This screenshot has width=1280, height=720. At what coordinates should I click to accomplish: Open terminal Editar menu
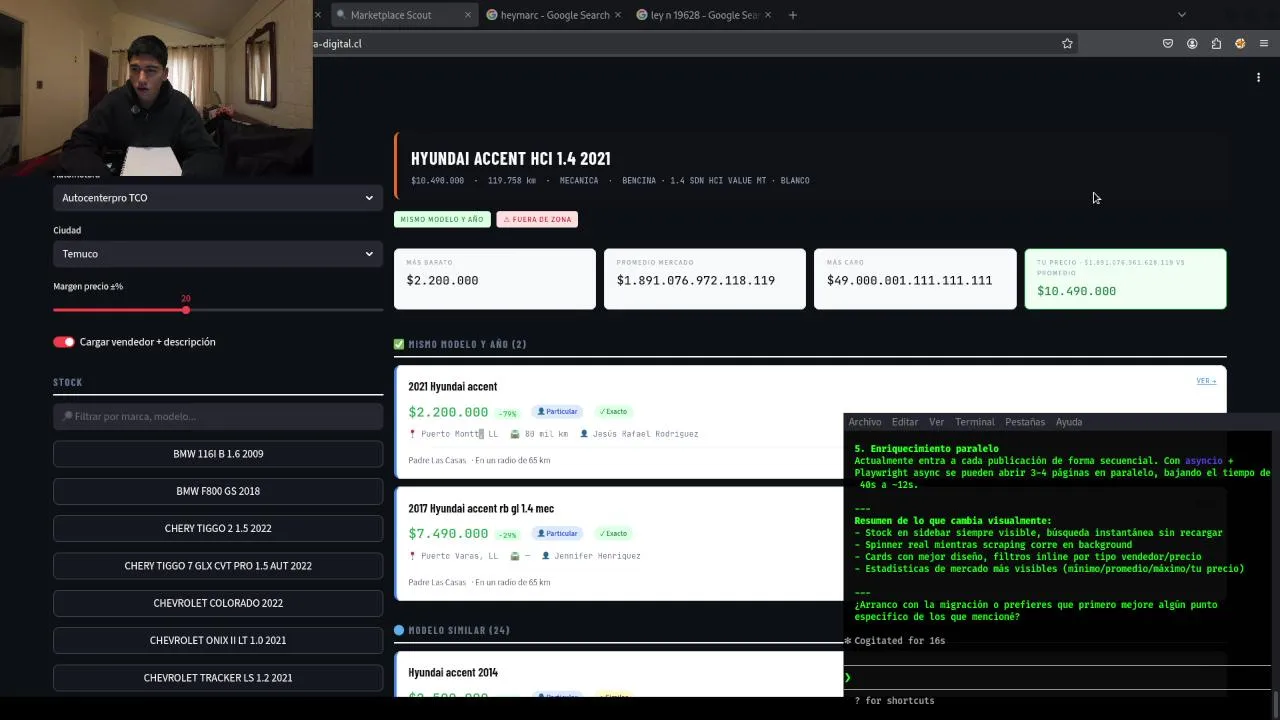pyautogui.click(x=905, y=422)
